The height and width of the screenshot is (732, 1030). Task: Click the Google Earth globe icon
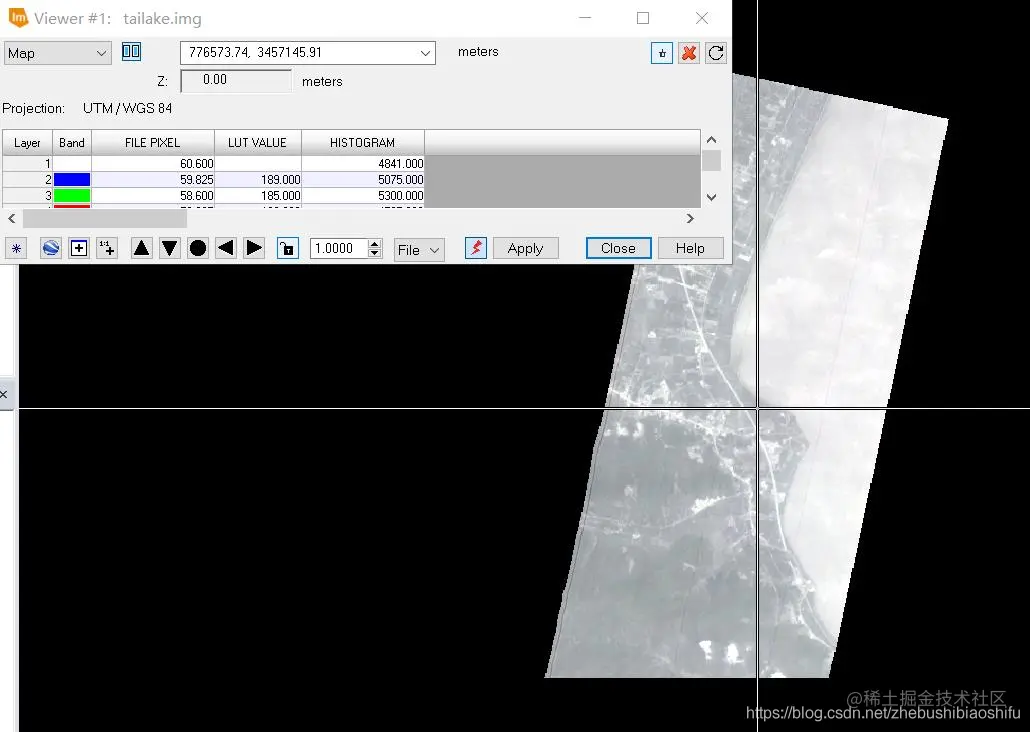pos(51,248)
